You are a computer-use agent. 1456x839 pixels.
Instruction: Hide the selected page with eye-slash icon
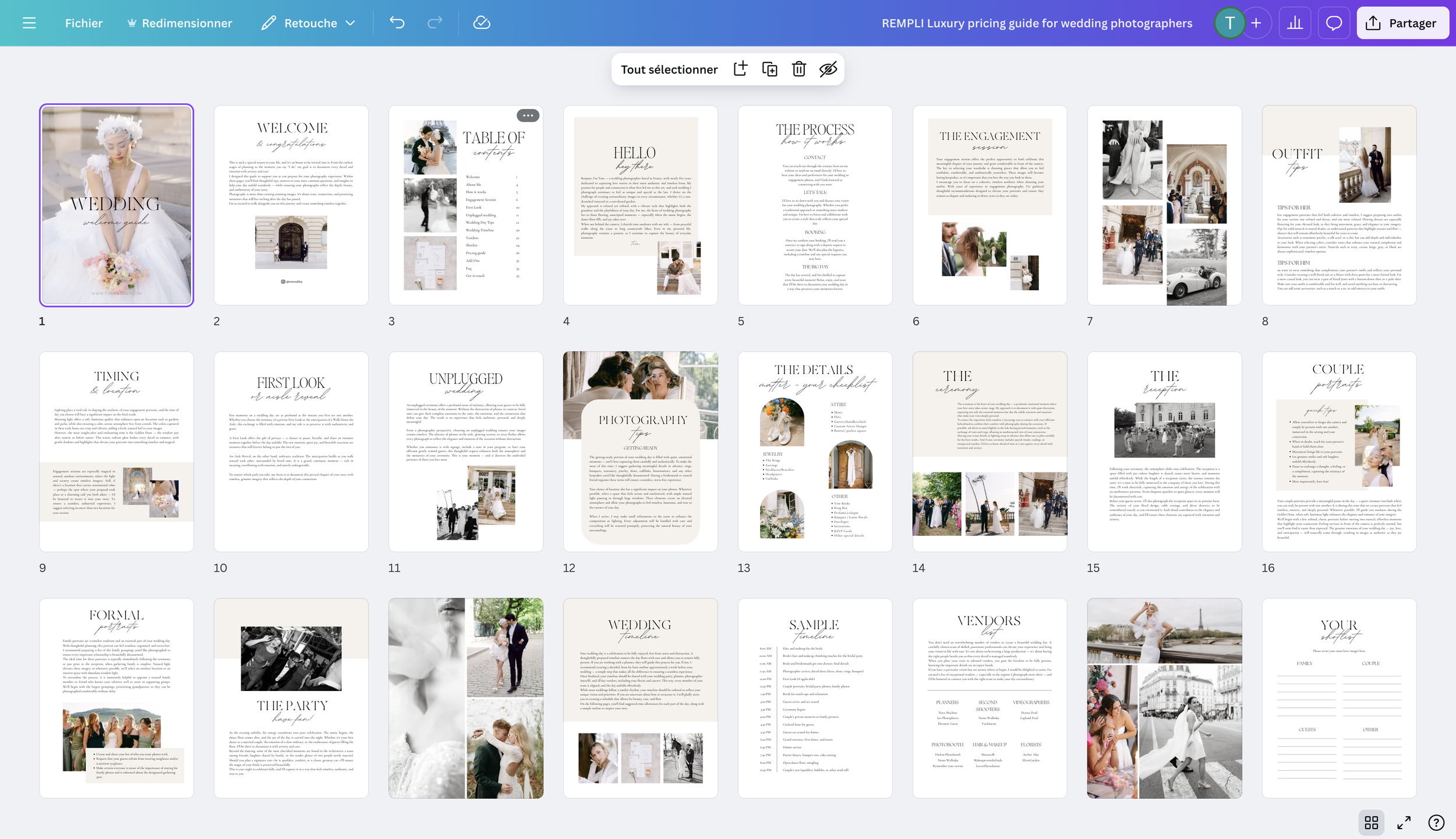click(829, 69)
